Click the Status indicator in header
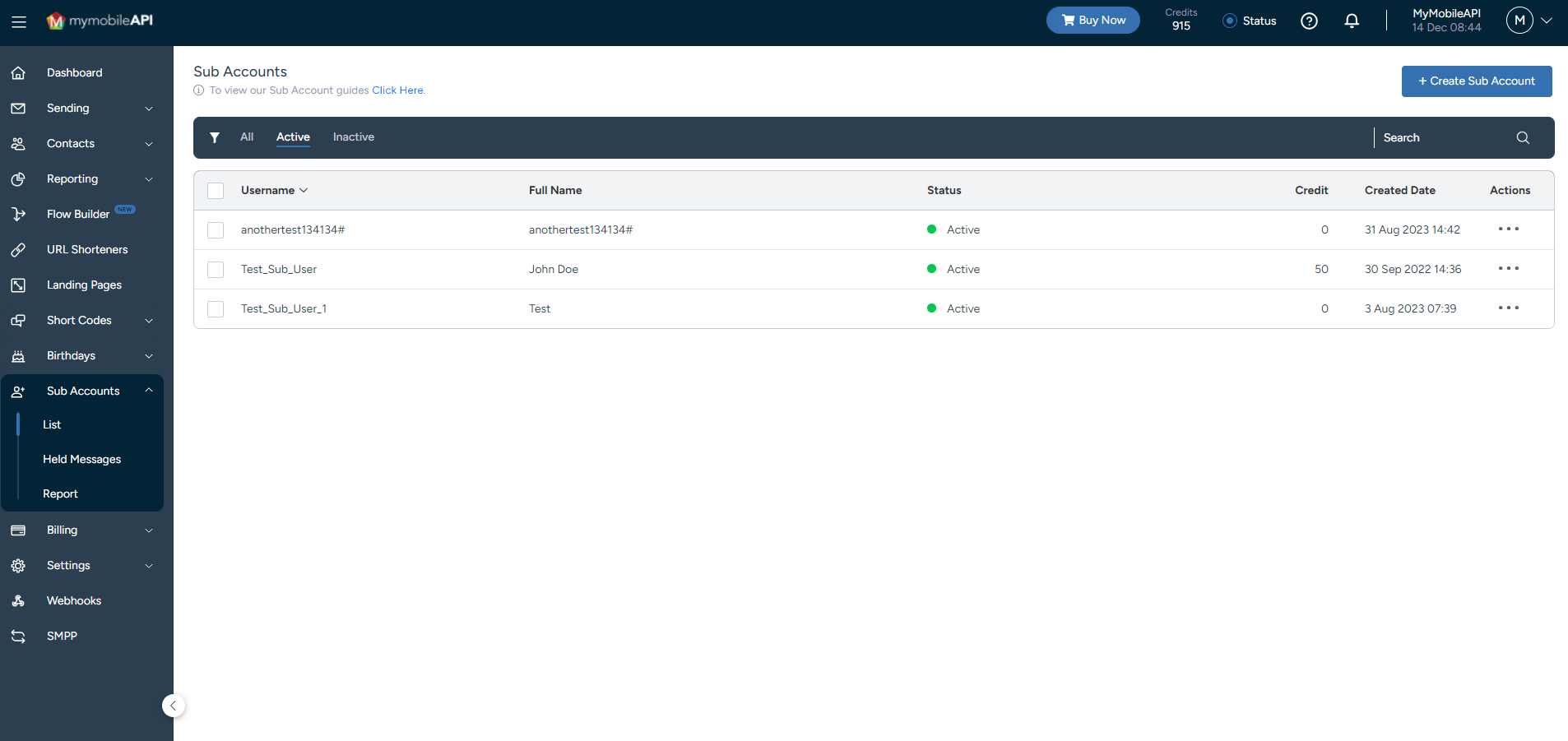The image size is (1568, 741). pos(1250,21)
